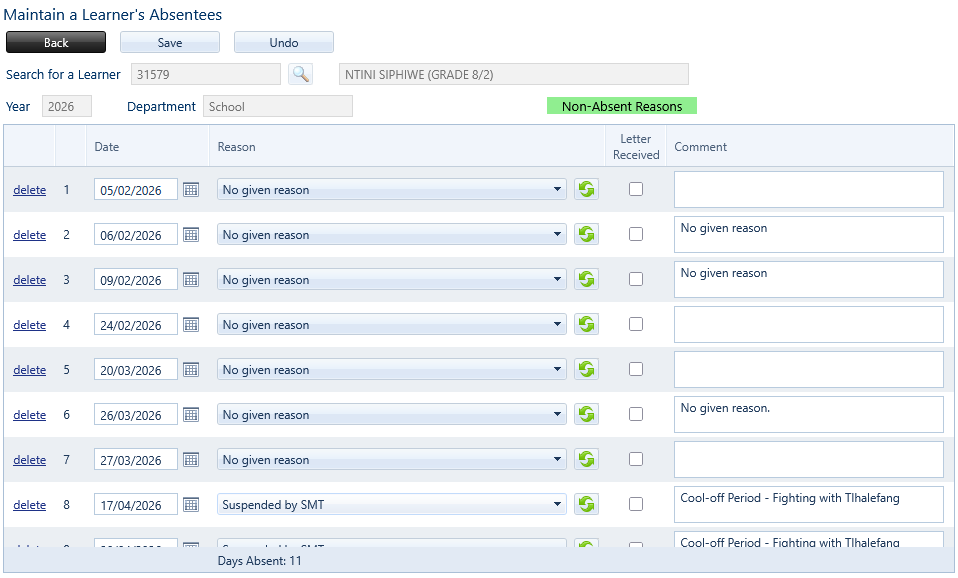958x578 pixels.
Task: Click green refresh icon in row 6
Action: tap(587, 414)
